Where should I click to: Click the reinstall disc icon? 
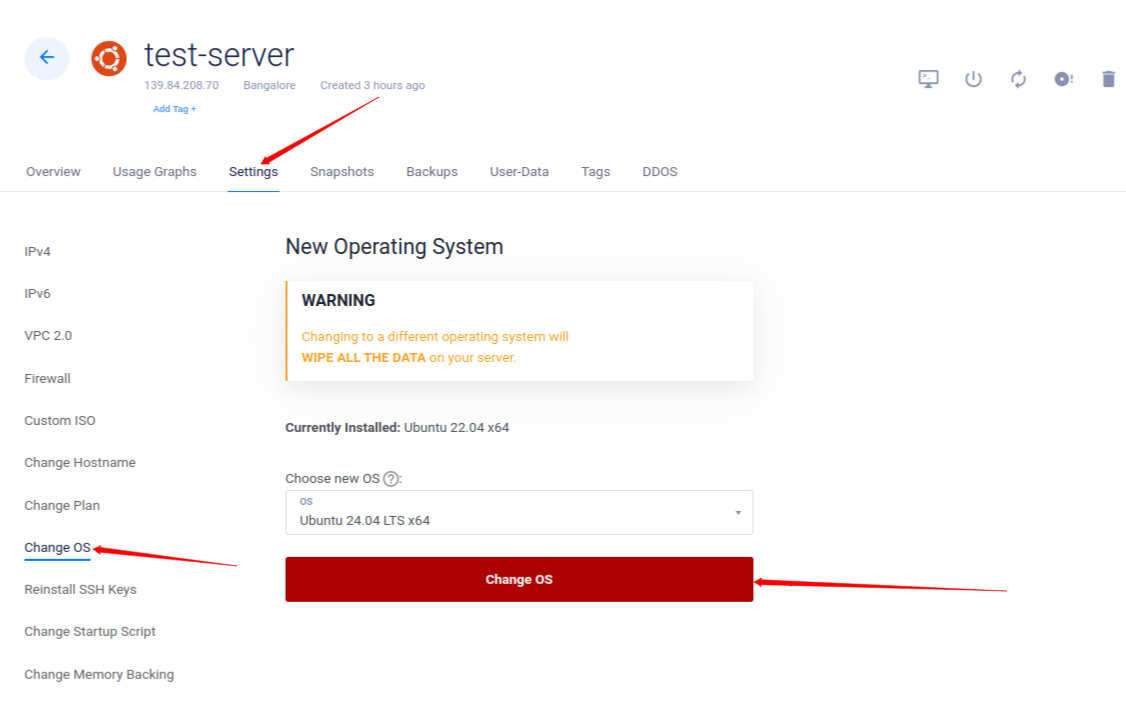tap(1064, 79)
